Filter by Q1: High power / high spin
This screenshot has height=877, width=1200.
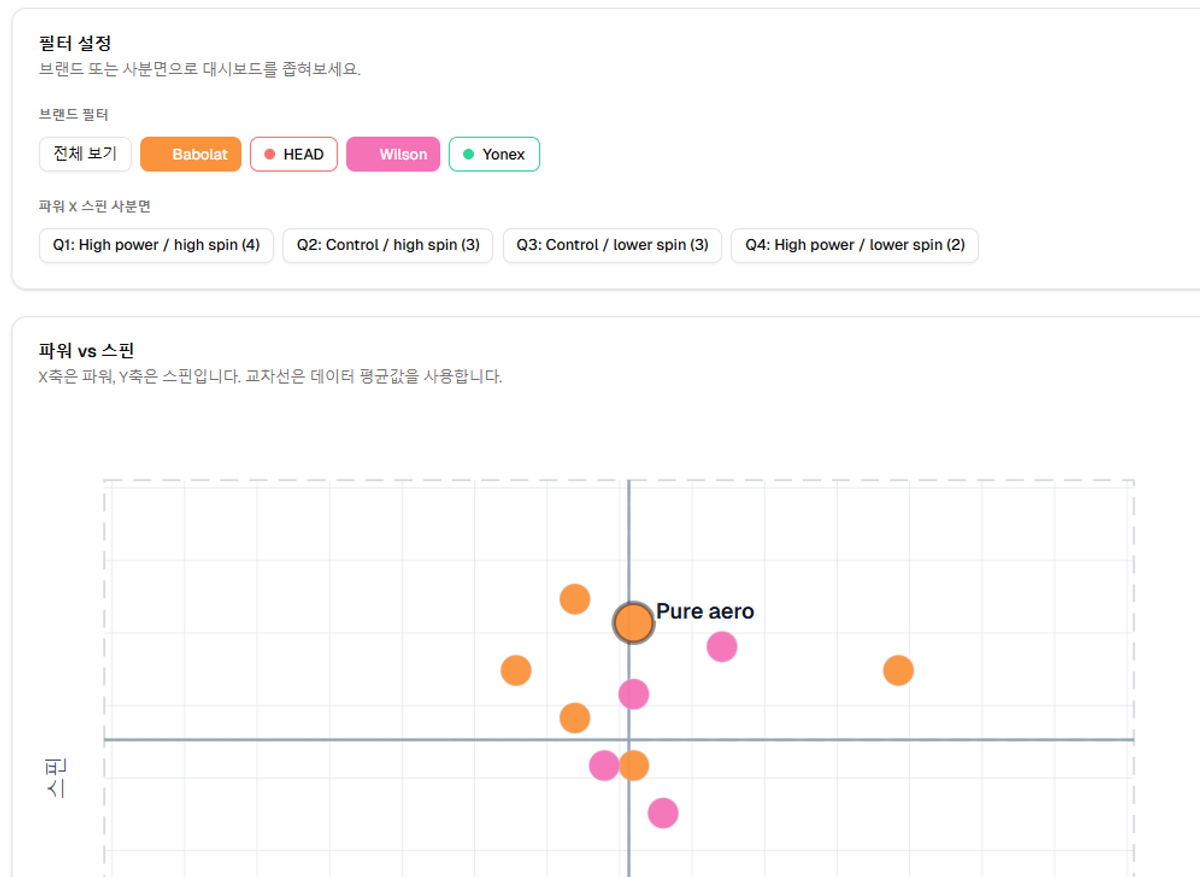(x=156, y=245)
